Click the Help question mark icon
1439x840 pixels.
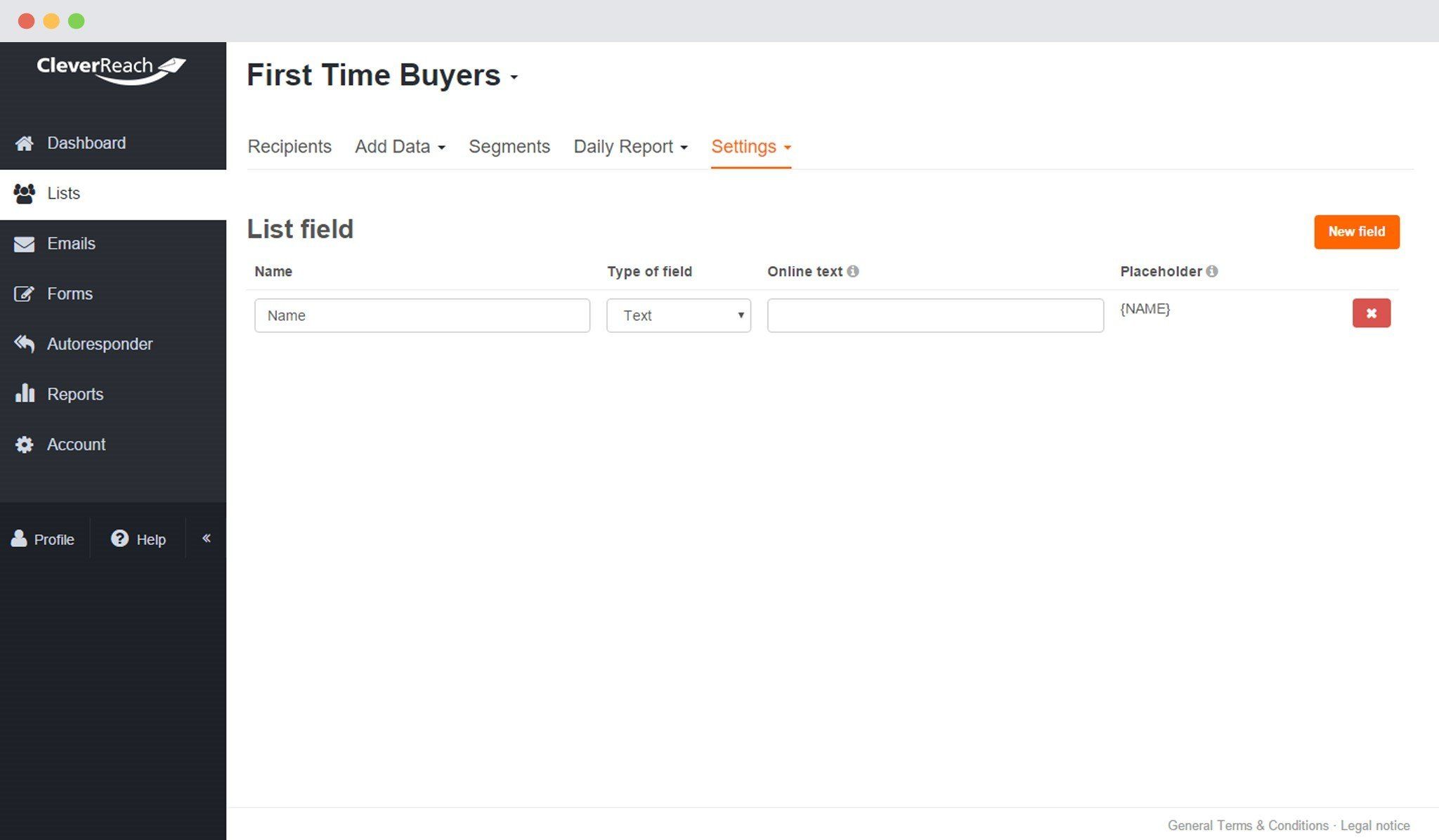pyautogui.click(x=120, y=538)
